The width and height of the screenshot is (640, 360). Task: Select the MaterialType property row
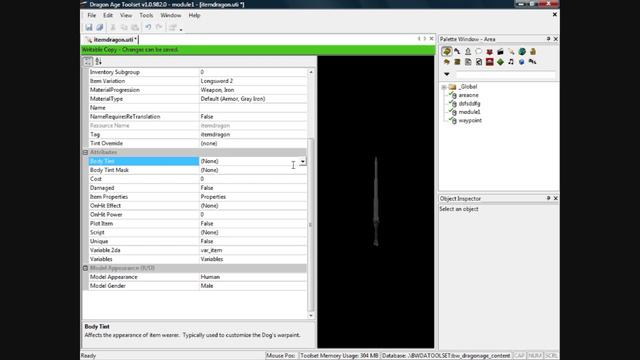pyautogui.click(x=198, y=99)
